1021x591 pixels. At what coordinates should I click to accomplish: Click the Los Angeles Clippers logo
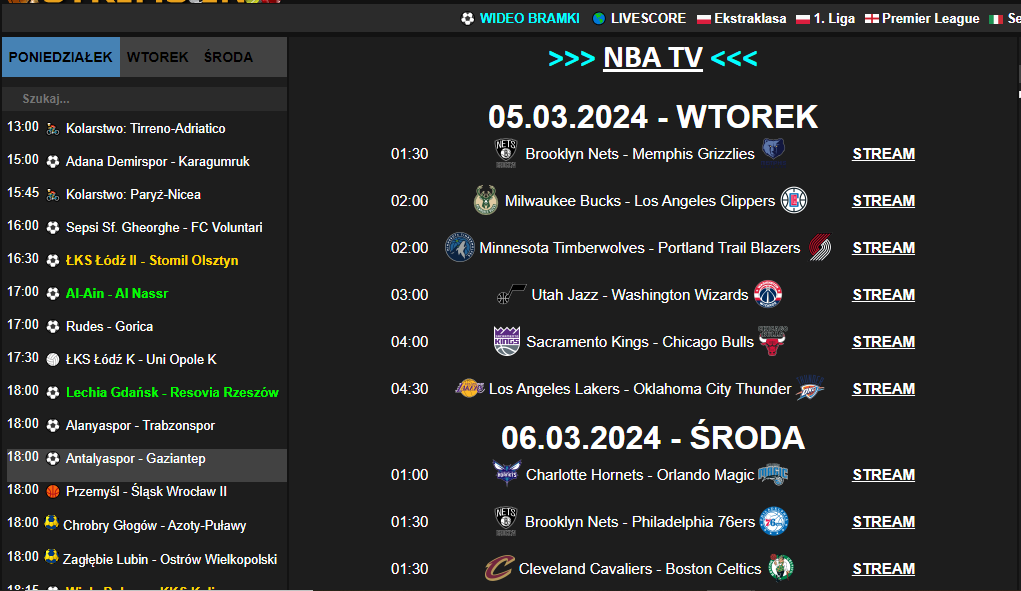[x=794, y=200]
